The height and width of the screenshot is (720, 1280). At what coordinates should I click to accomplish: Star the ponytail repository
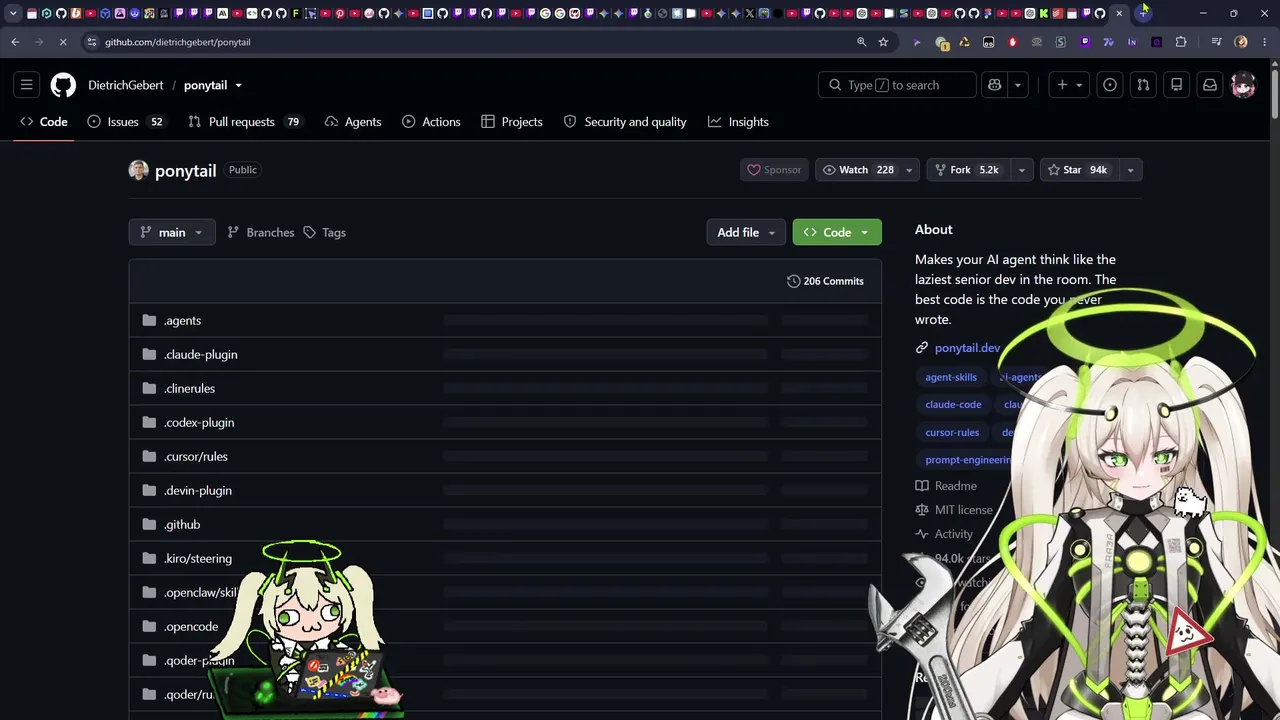(1080, 170)
